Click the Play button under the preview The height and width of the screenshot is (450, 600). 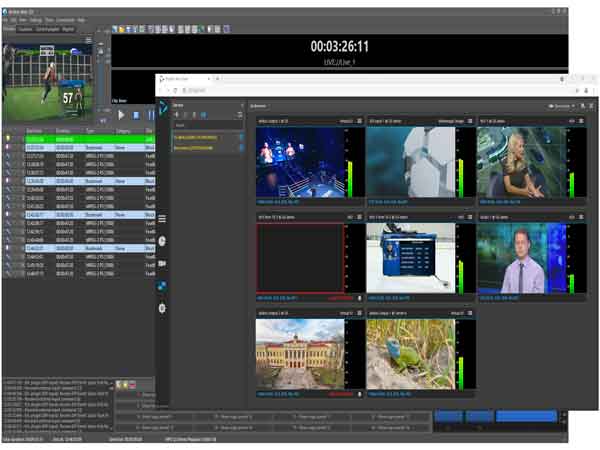[x=121, y=115]
